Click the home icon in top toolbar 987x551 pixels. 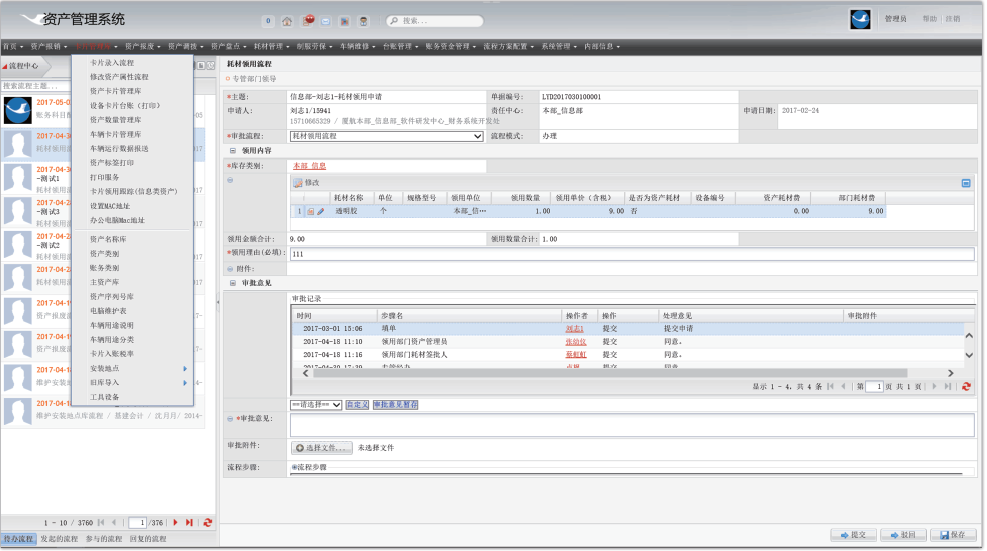click(287, 21)
